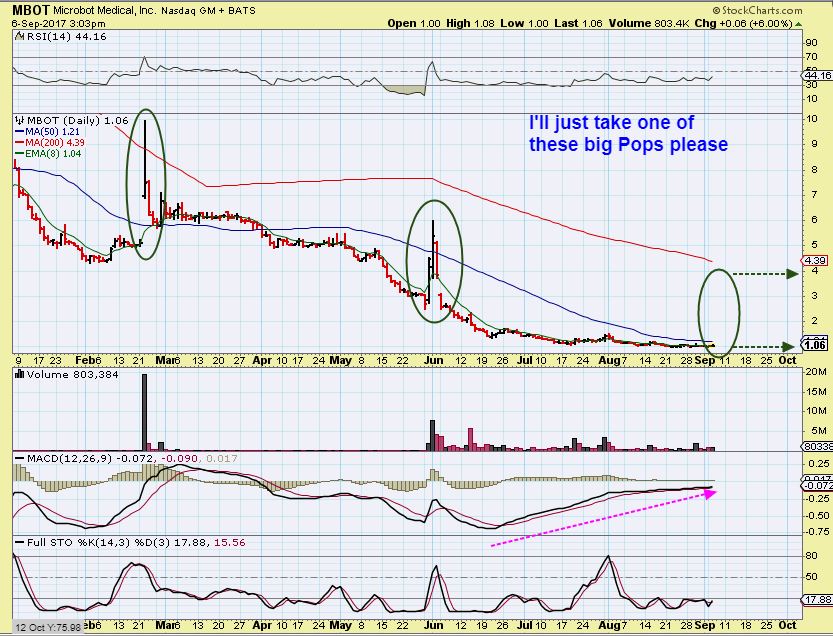Viewport: 833px width, 636px height.
Task: Click the High 1.08 value in header
Action: tap(470, 23)
